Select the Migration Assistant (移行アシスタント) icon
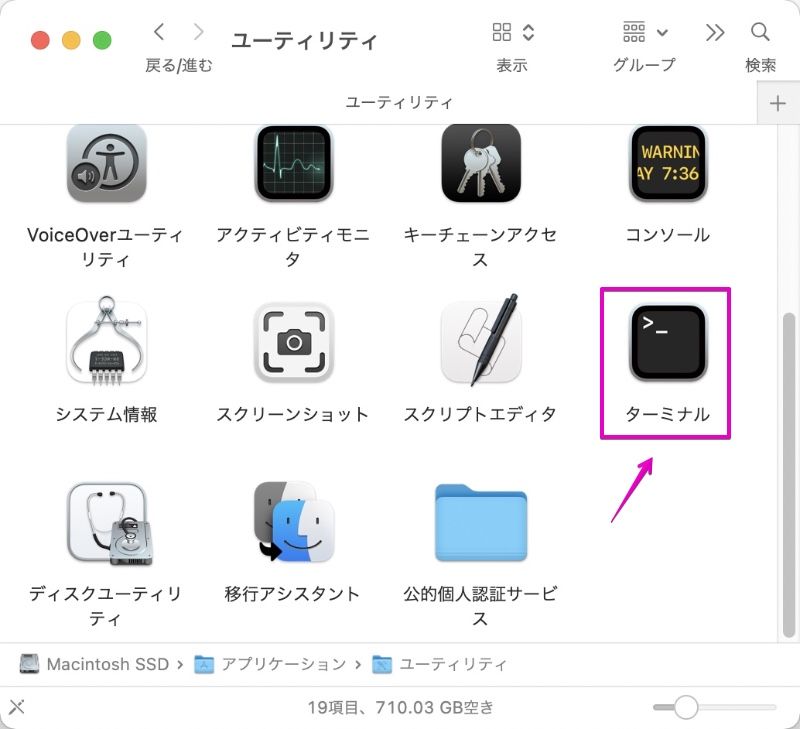 tap(294, 521)
